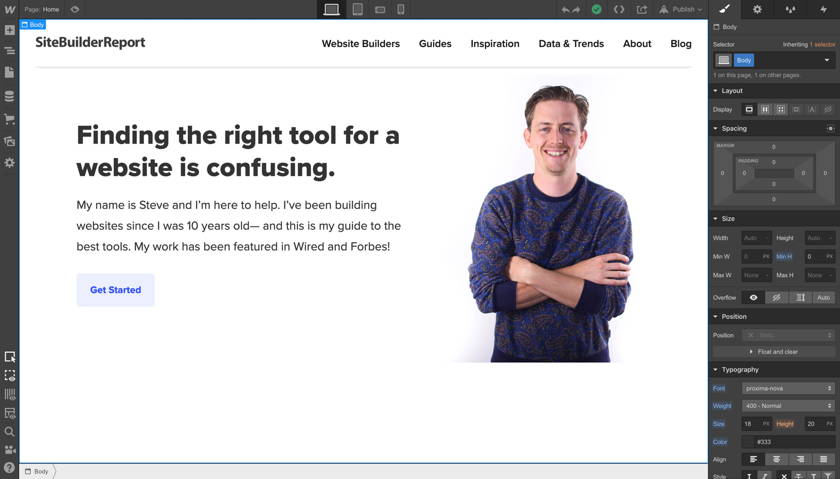Open the share project icon
This screenshot has width=840, height=479.
(x=641, y=9)
